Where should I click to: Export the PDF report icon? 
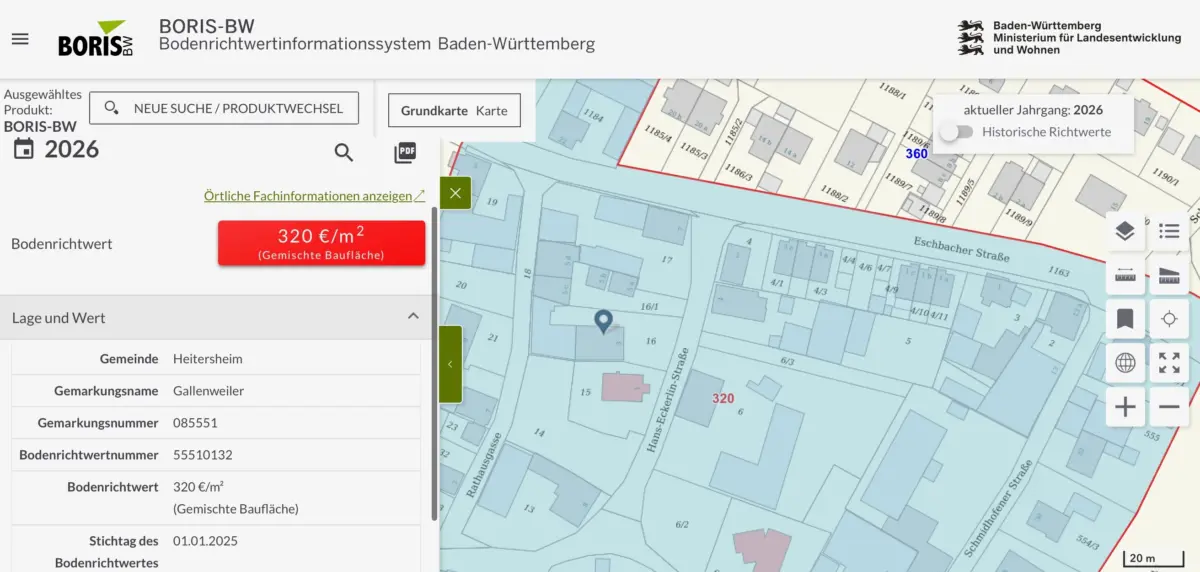405,152
